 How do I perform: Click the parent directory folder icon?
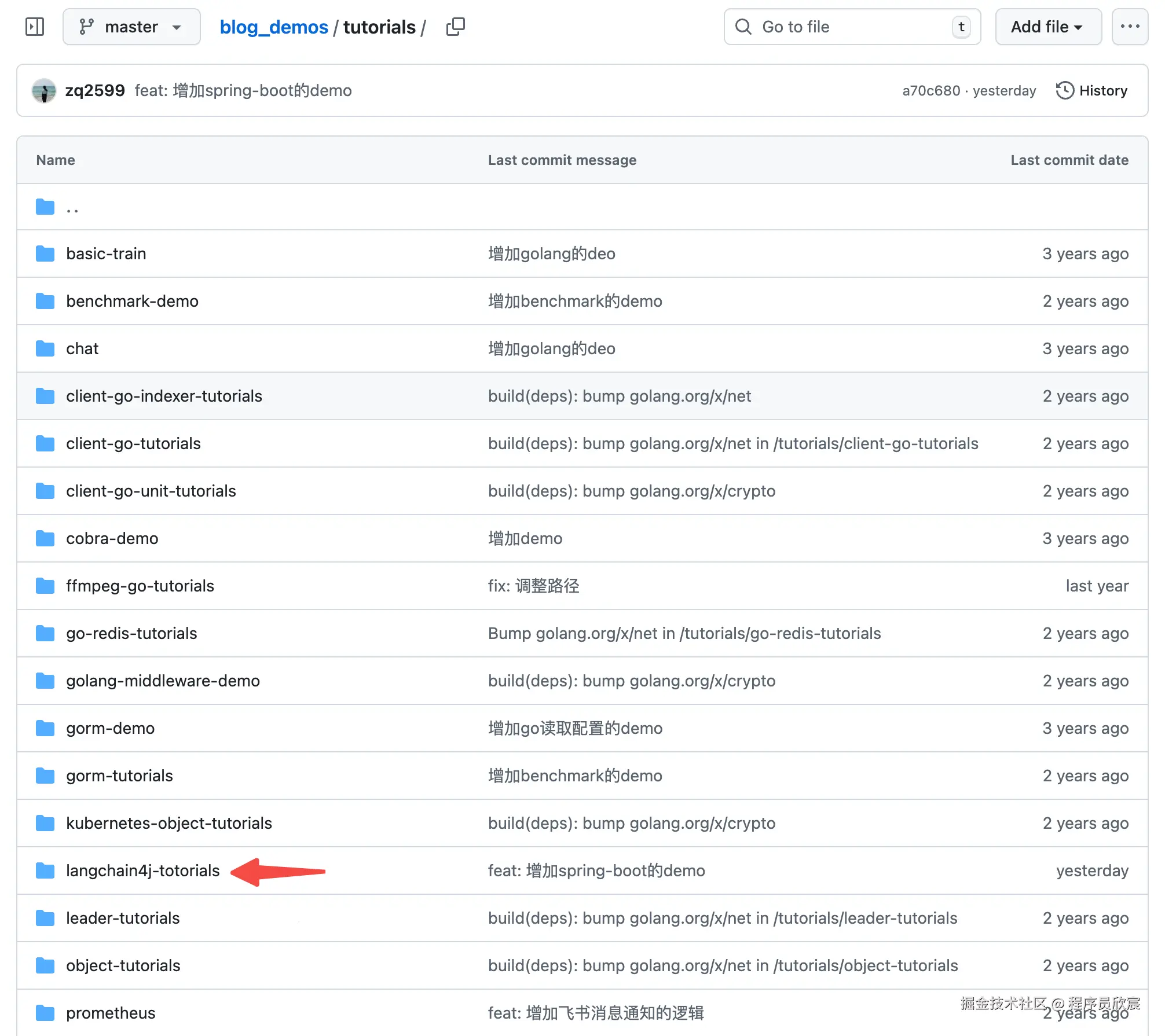[x=45, y=207]
